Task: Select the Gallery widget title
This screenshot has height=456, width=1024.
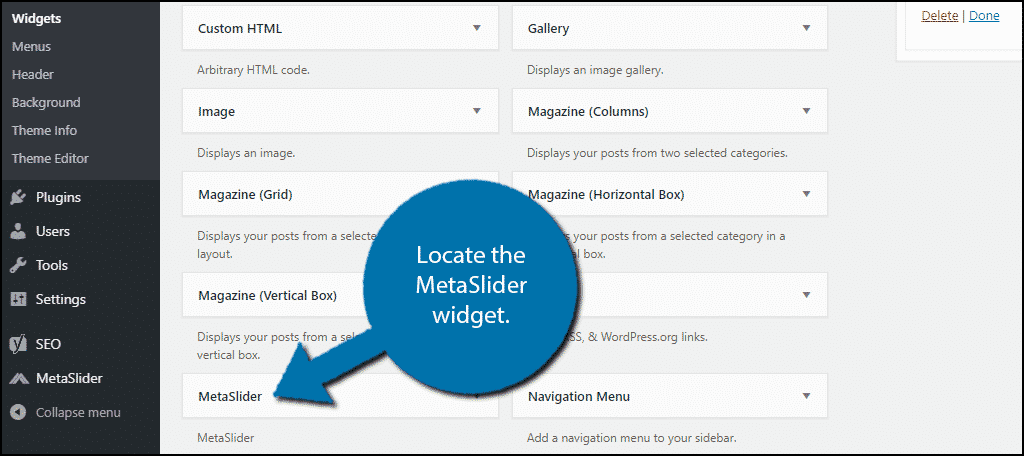Action: [x=549, y=29]
